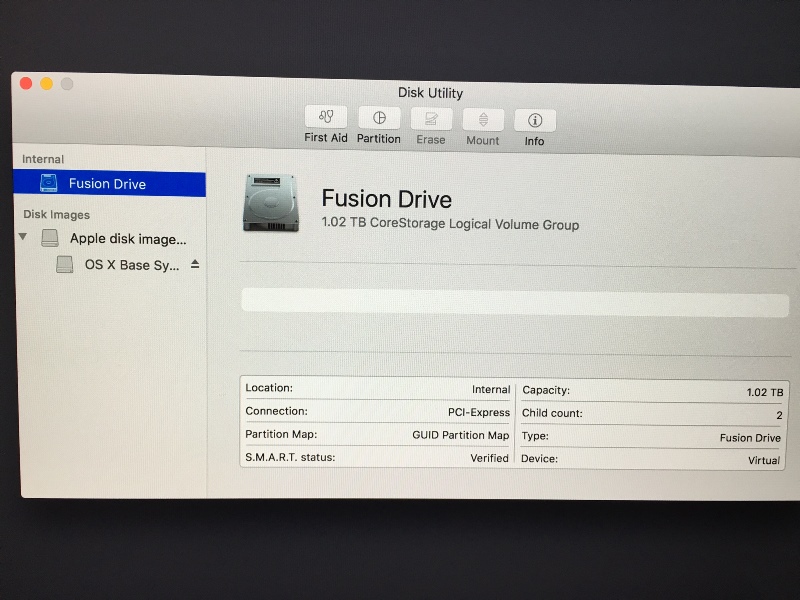The image size is (800, 600).
Task: Click the GUID Partition Map value
Action: 461,435
